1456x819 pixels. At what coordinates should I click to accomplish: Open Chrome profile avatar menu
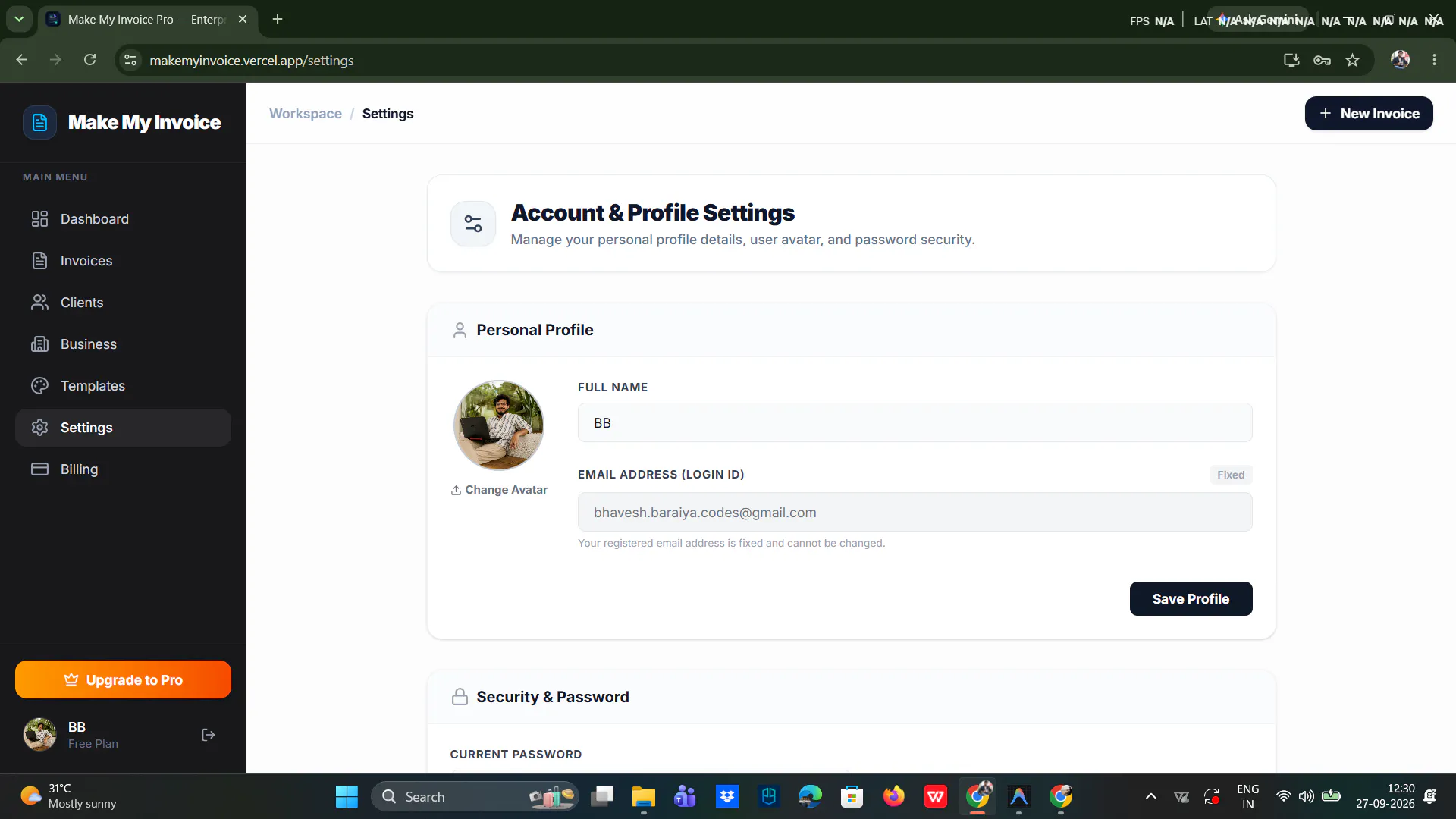tap(1400, 60)
